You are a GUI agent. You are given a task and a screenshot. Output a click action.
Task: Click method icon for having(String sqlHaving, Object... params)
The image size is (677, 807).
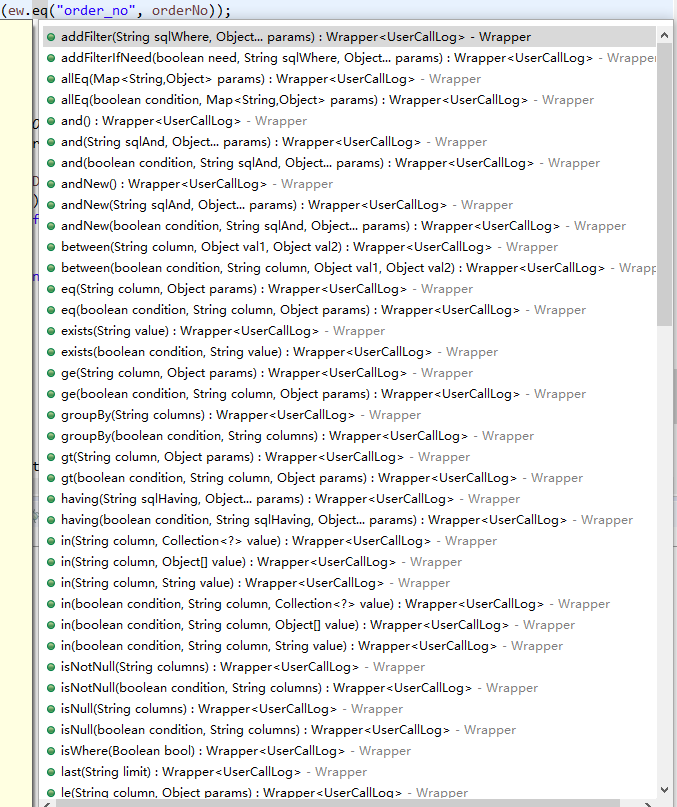point(51,499)
